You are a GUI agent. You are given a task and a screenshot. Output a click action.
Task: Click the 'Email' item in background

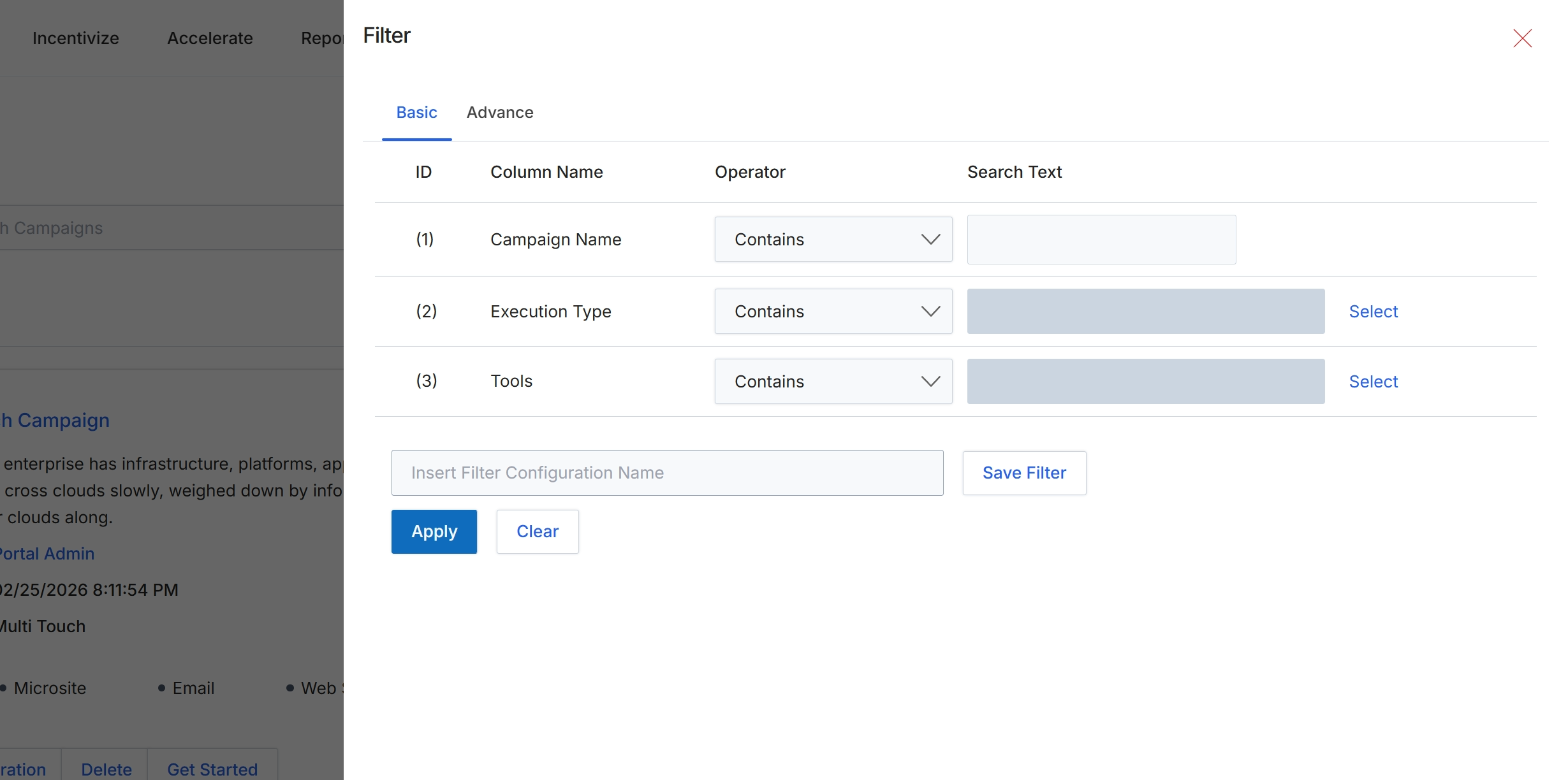tap(193, 688)
